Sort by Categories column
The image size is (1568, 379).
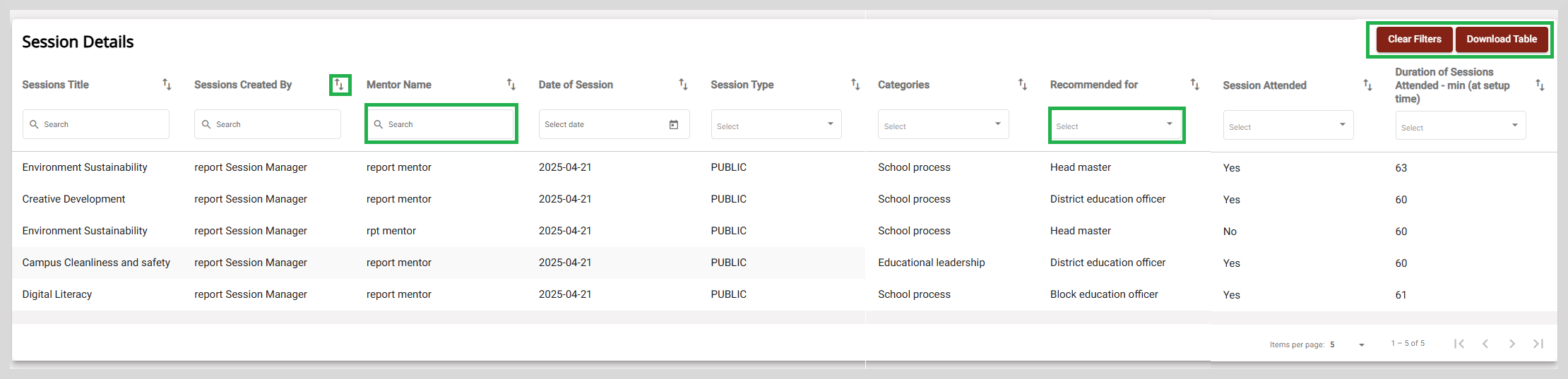point(1023,85)
